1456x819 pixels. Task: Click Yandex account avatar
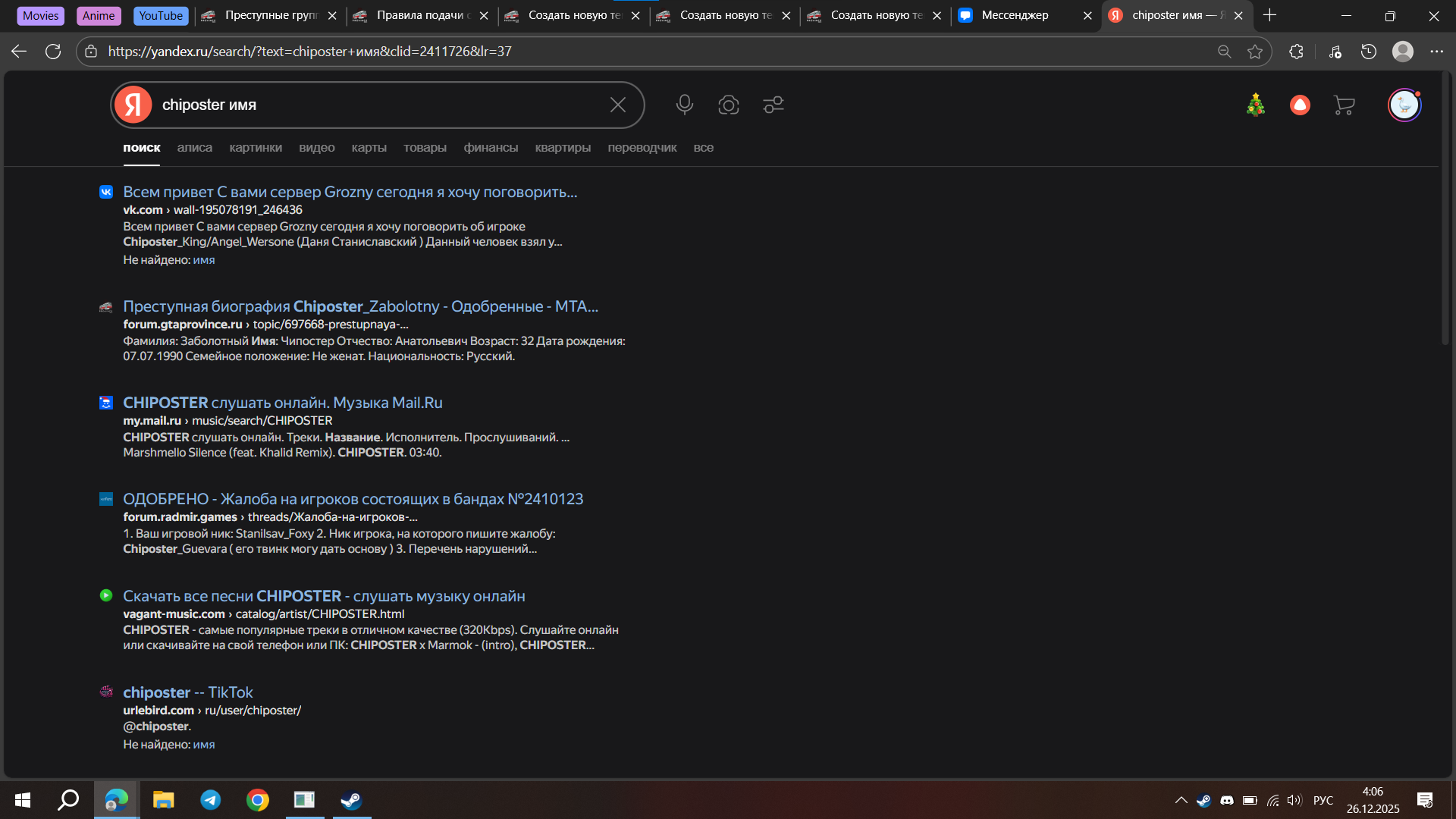1404,105
